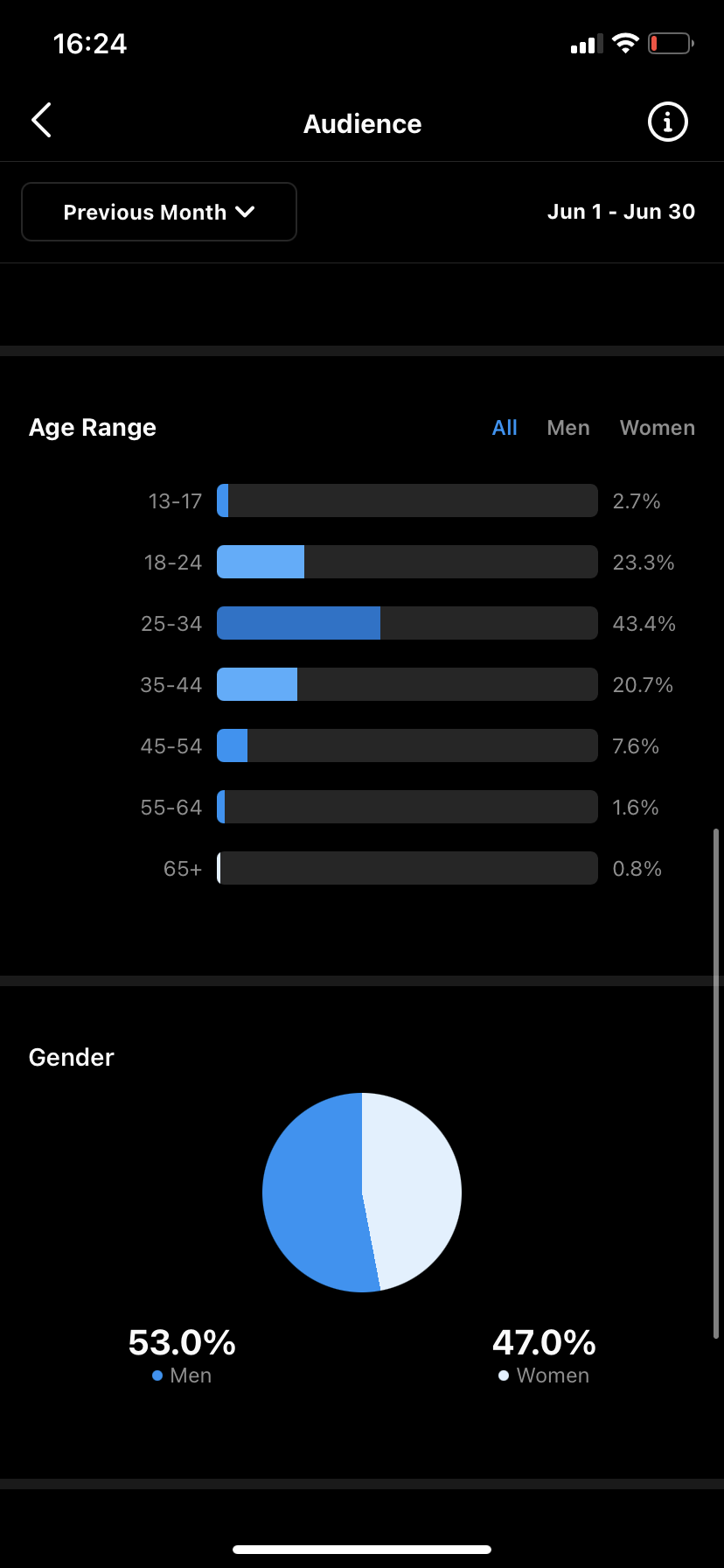Tap the Jun 1 - Jun 30 date range
The width and height of the screenshot is (724, 1568).
tap(621, 212)
